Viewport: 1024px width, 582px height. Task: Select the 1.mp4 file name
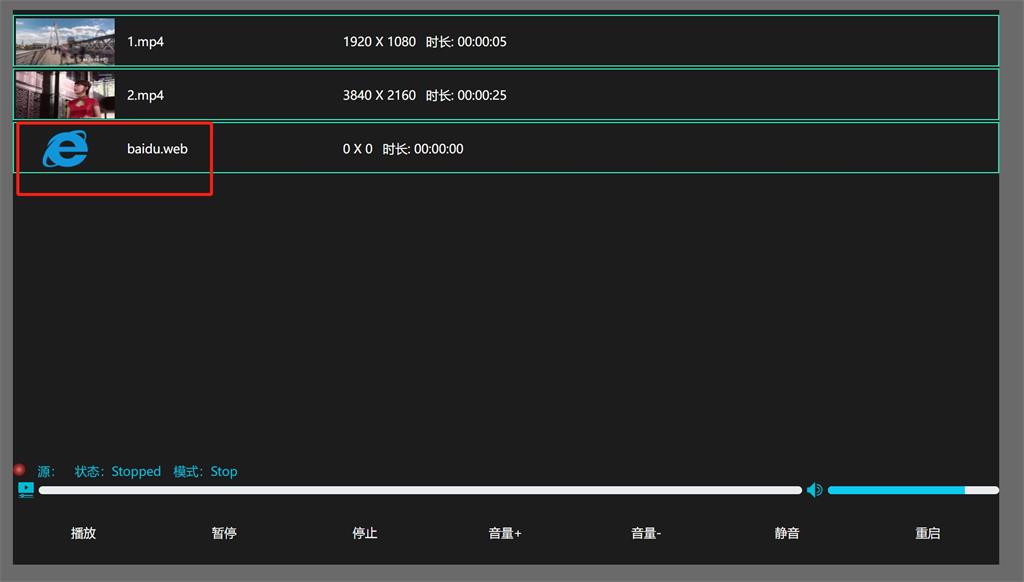(x=145, y=42)
